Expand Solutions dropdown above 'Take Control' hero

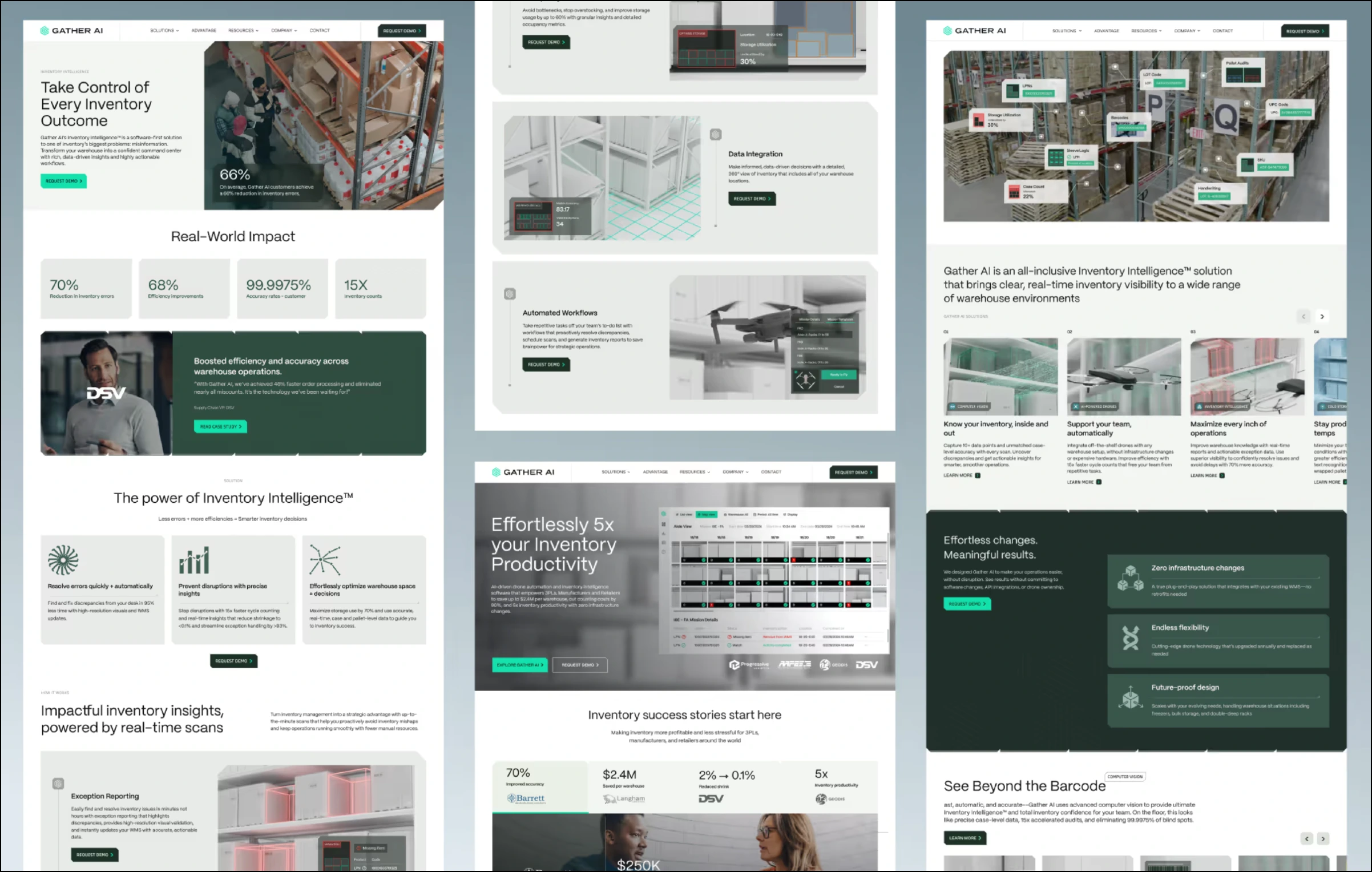click(x=164, y=31)
